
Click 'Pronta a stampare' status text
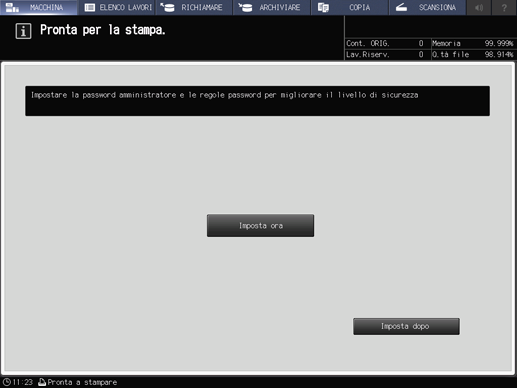[82, 382]
